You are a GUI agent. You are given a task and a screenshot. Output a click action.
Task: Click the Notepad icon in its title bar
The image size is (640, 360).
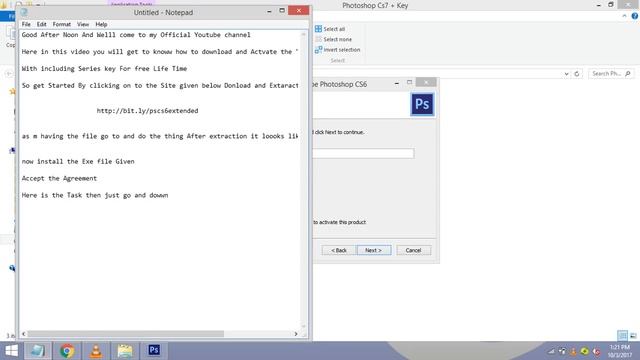point(24,12)
